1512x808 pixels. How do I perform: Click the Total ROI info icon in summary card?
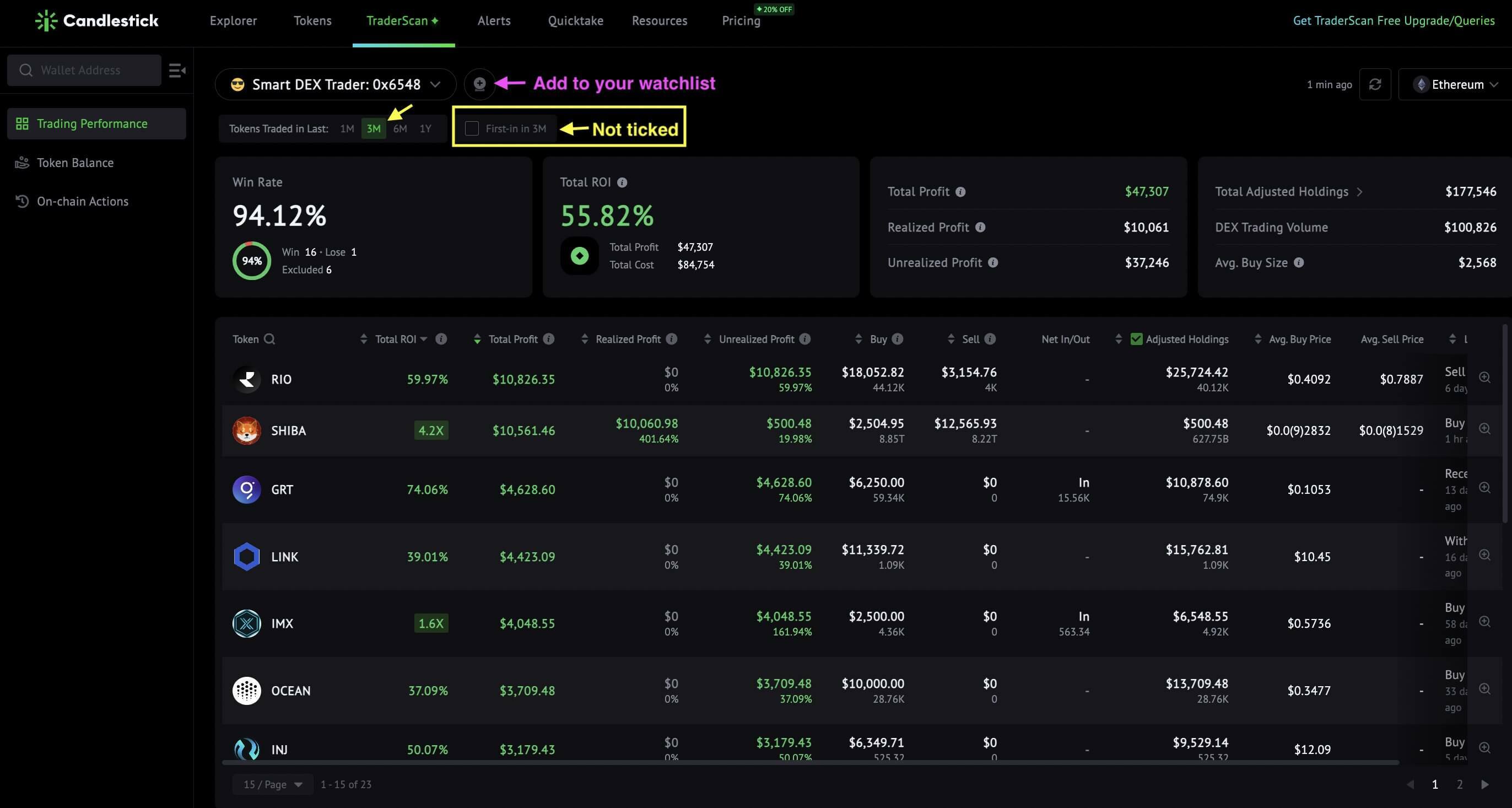pyautogui.click(x=622, y=182)
